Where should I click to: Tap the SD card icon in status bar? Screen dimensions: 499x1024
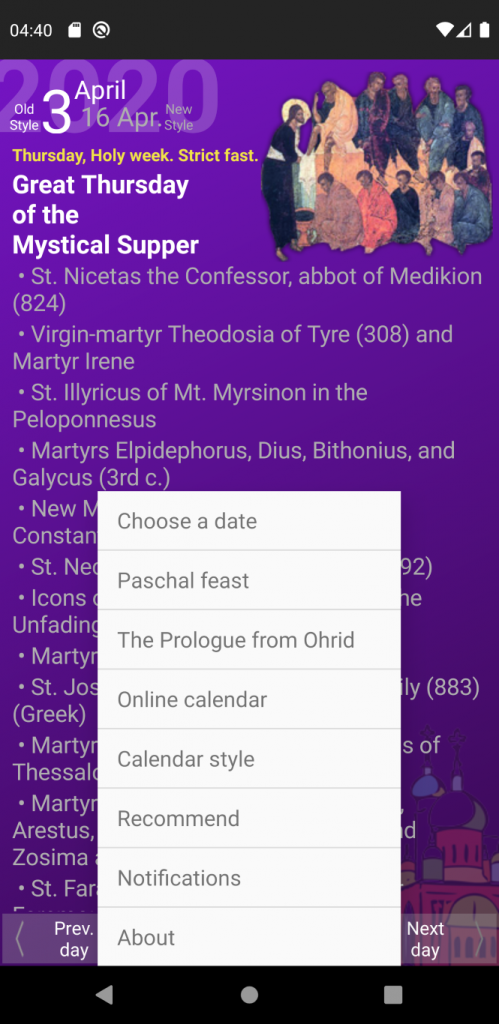(74, 30)
